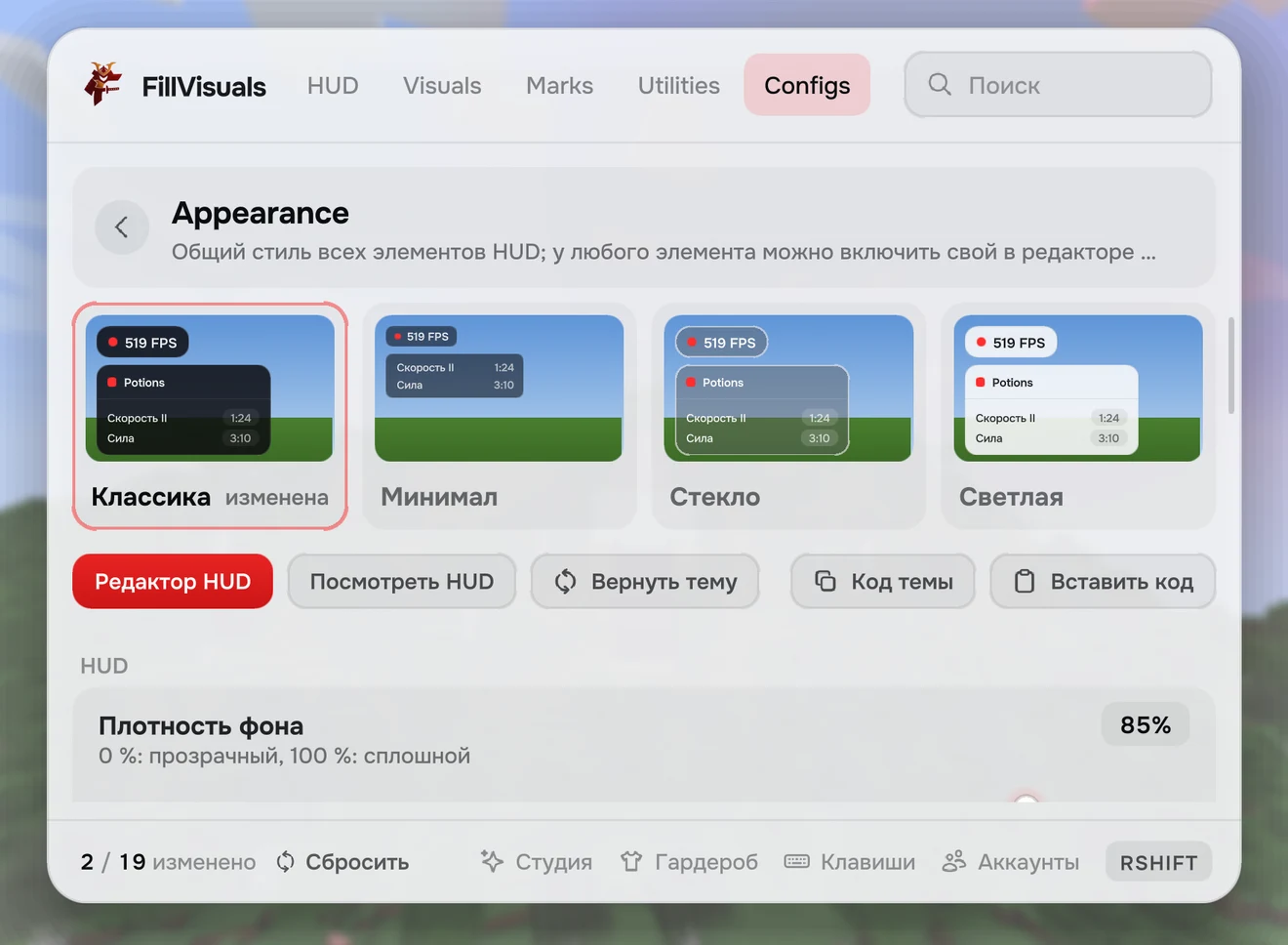Go back using the chevron arrow button
This screenshot has width=1288, height=945.
[x=122, y=227]
